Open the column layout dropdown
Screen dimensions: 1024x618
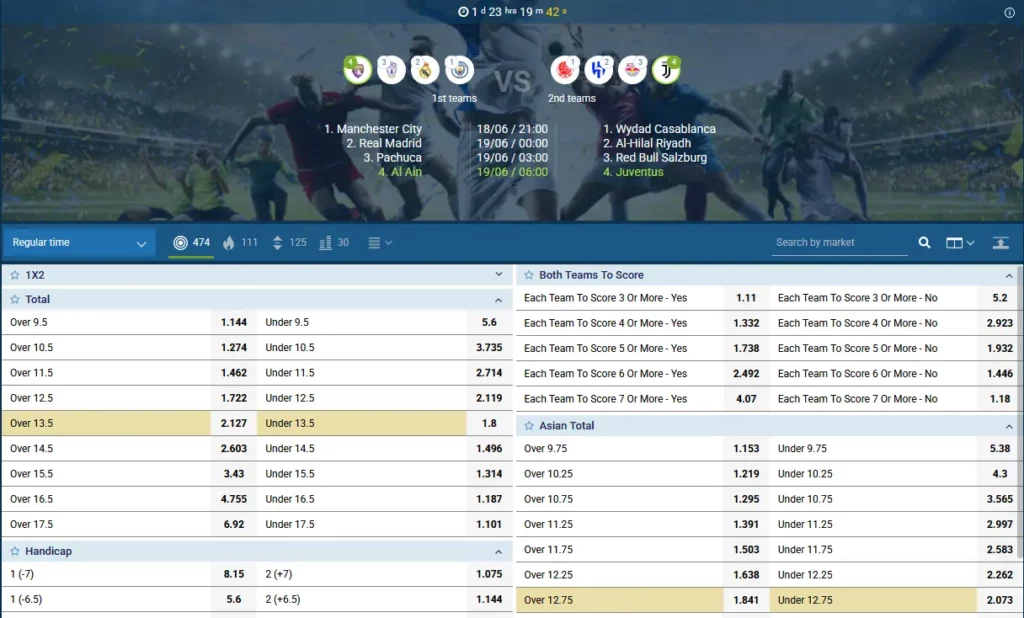point(960,242)
